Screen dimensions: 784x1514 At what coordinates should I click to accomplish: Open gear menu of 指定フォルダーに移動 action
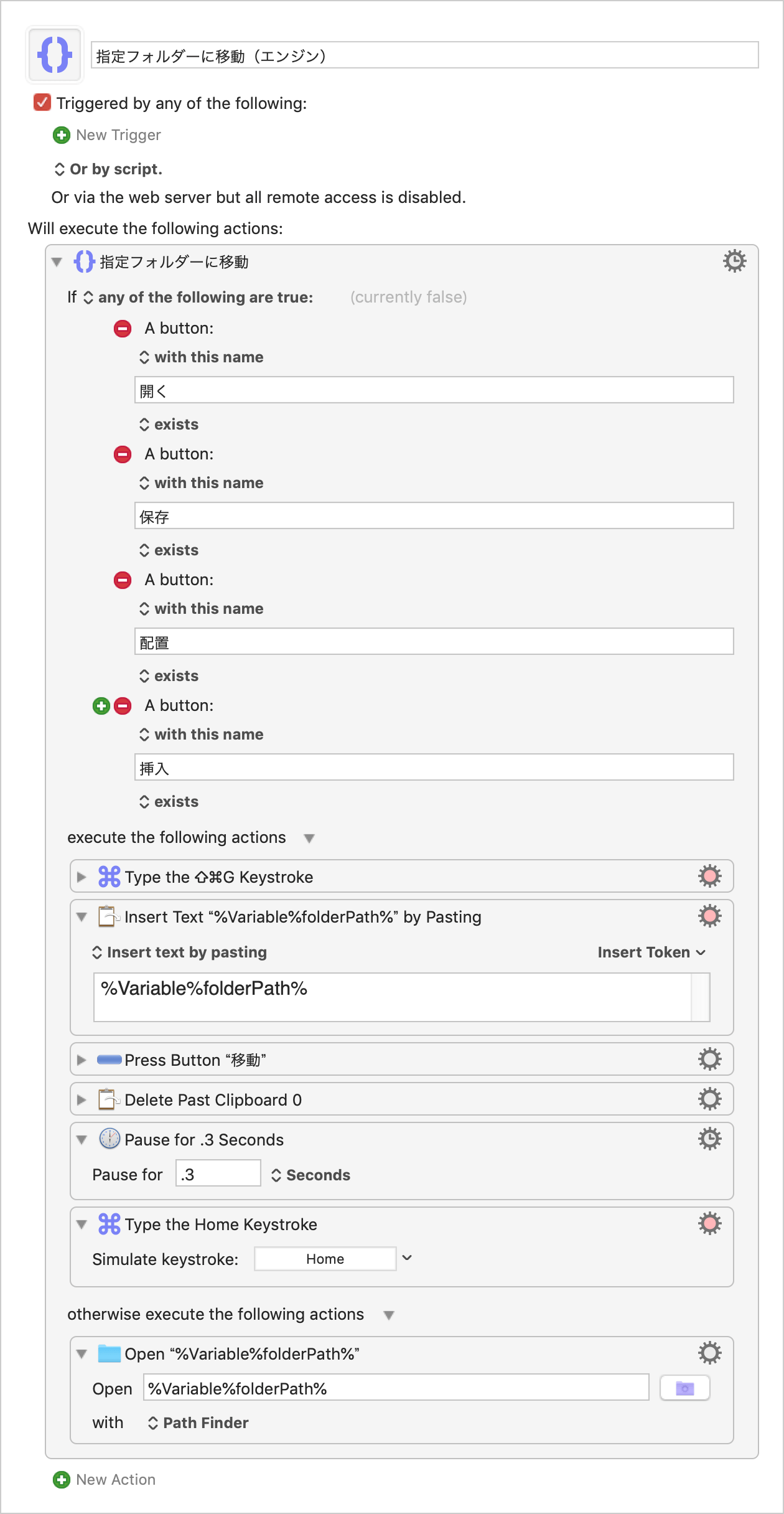(734, 261)
